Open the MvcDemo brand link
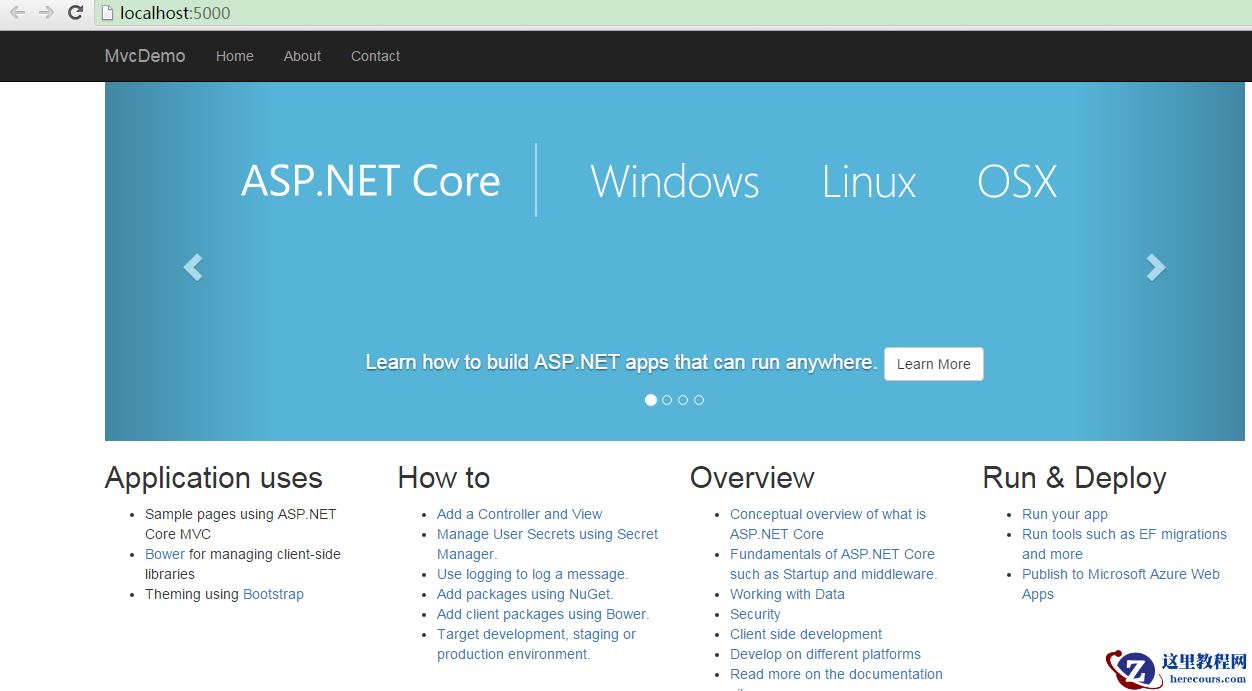The image size is (1252, 691). (x=145, y=56)
